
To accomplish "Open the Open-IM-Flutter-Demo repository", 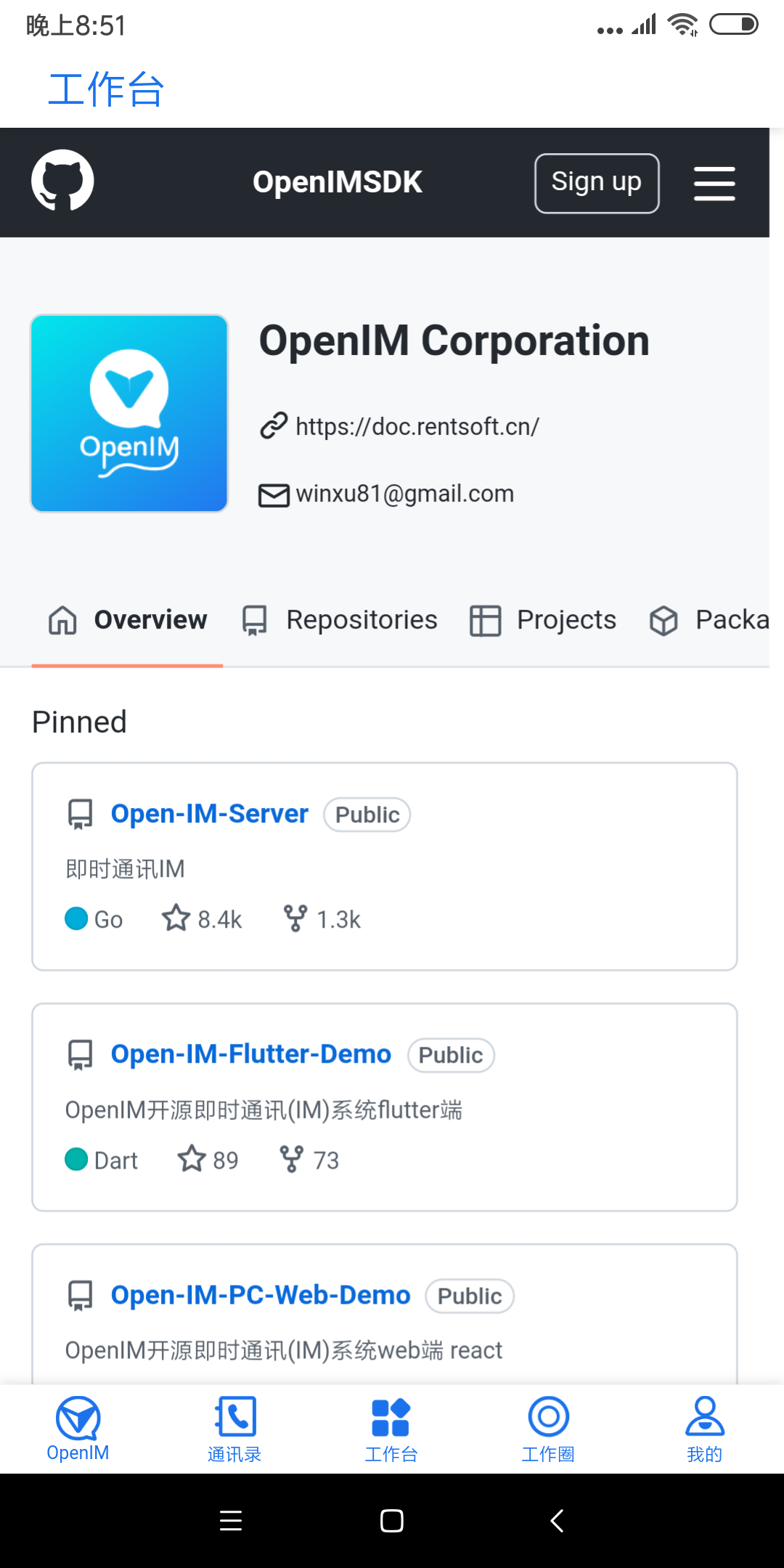I will (x=250, y=1054).
